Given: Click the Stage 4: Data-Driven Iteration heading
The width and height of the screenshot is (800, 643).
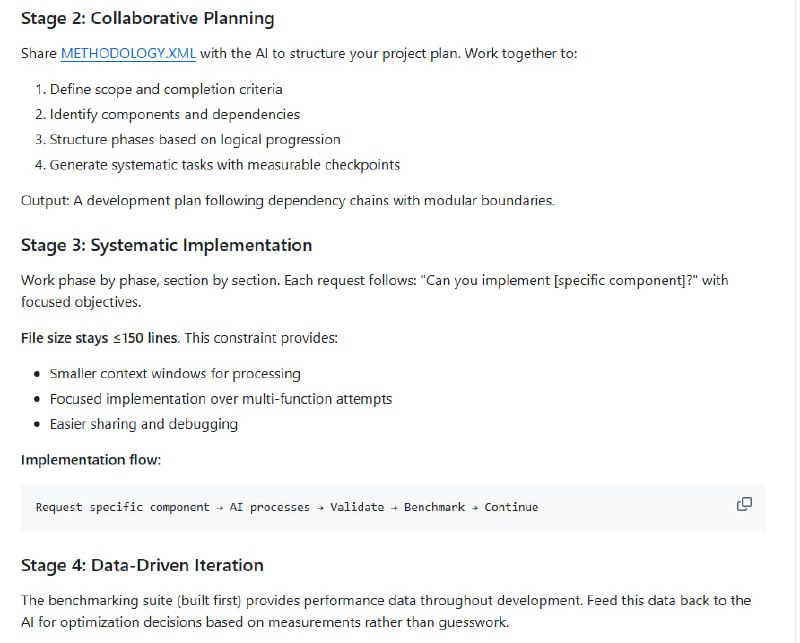Looking at the screenshot, I should point(142,565).
